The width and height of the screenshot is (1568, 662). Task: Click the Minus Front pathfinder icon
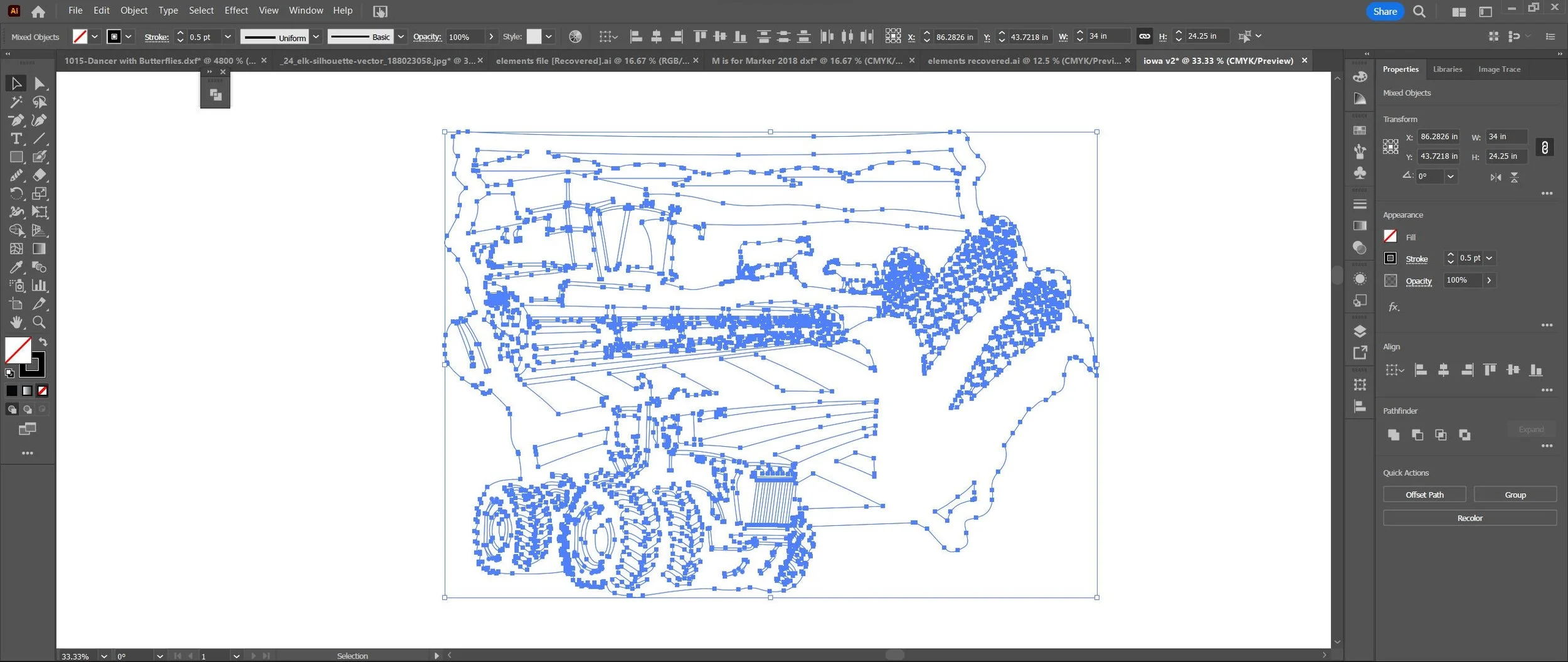[x=1417, y=434]
